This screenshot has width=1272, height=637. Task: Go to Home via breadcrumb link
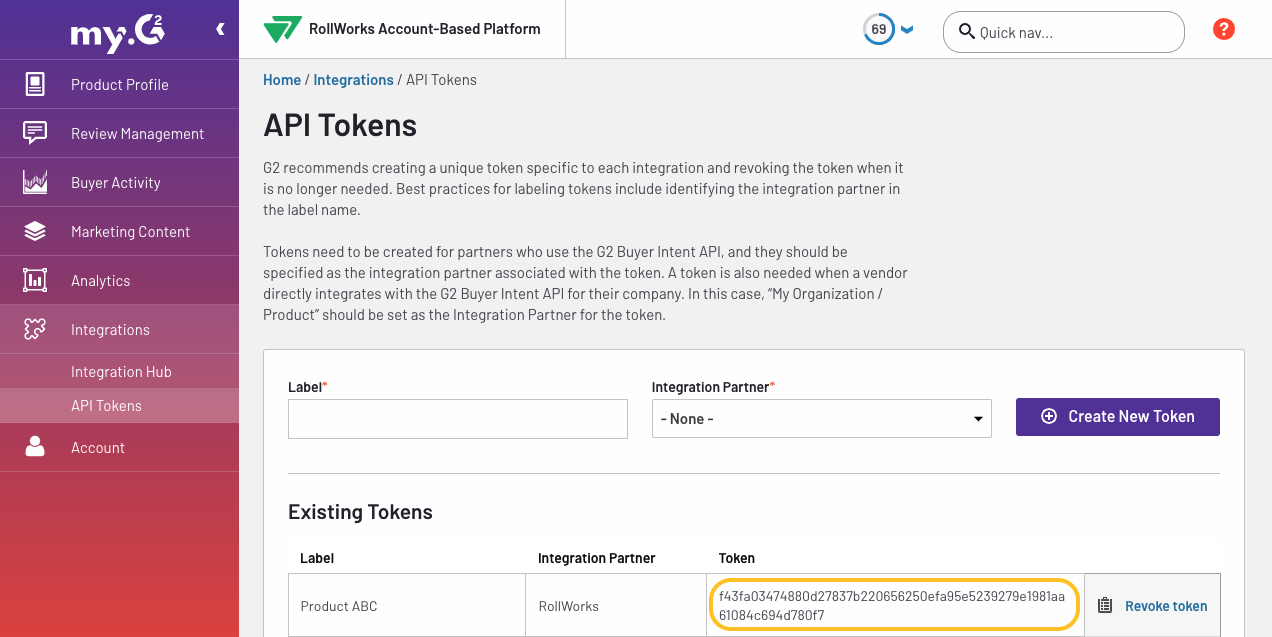tap(282, 80)
